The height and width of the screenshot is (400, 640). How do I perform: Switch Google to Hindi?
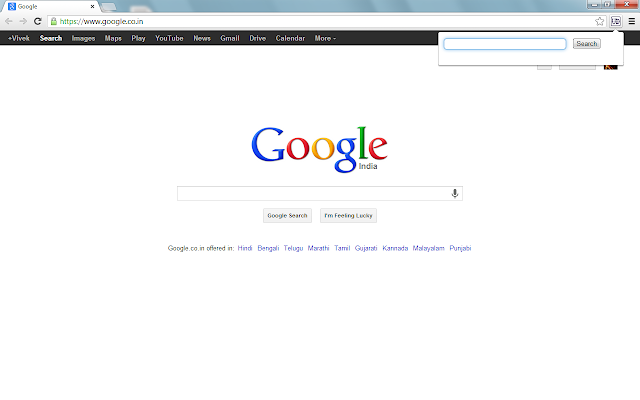coord(245,248)
